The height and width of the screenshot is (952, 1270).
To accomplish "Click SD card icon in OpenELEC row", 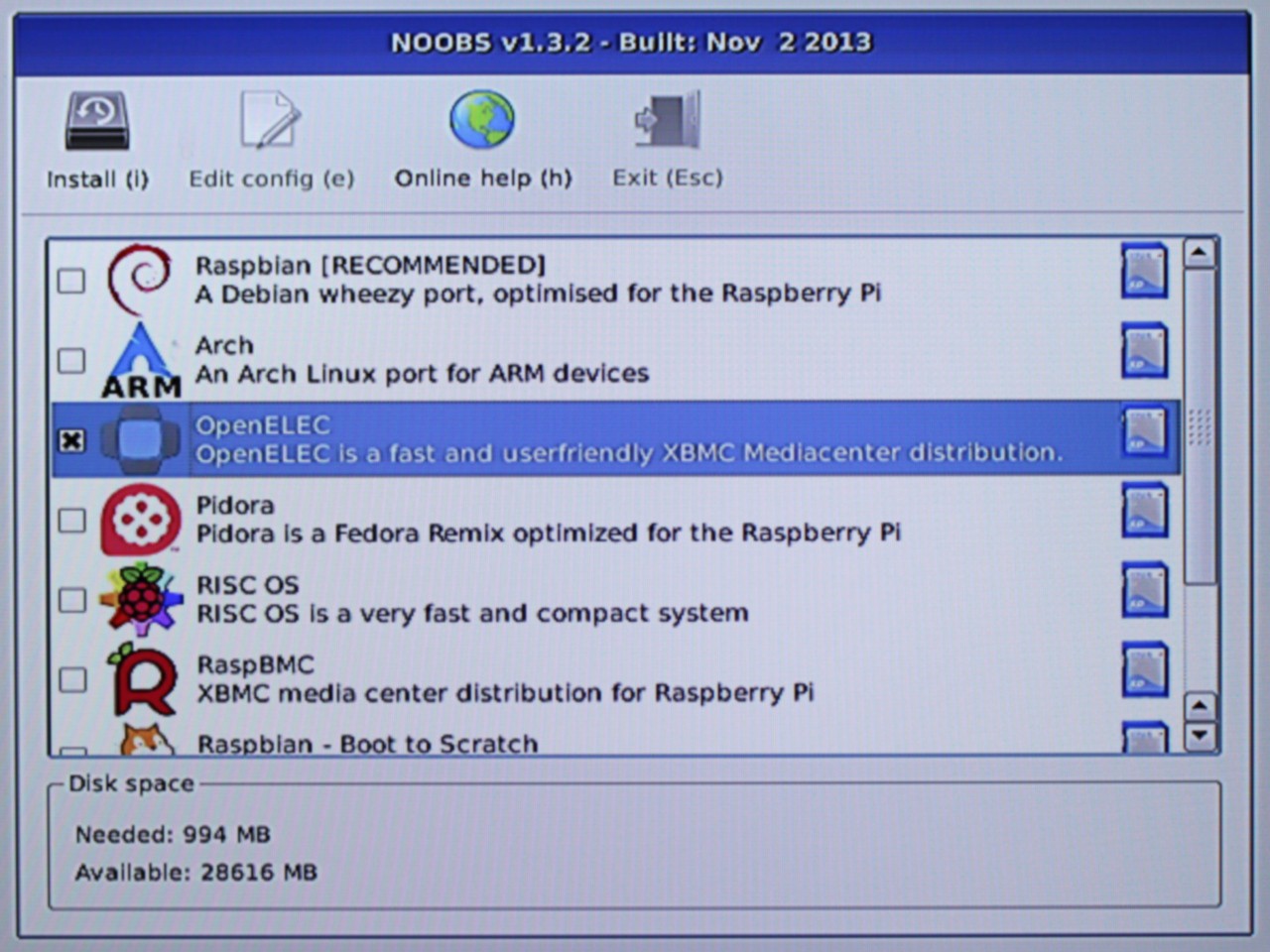I will [1144, 430].
